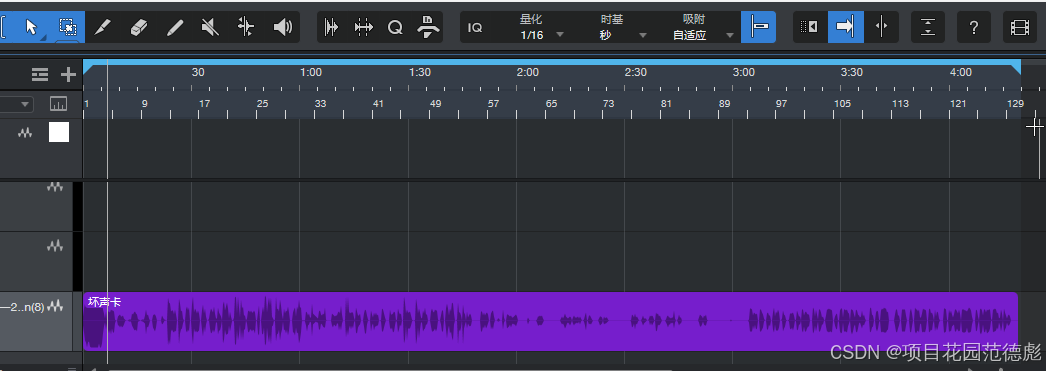Screen dimensions: 1046x371
Task: Toggle IQ input quantize
Action: pos(475,27)
